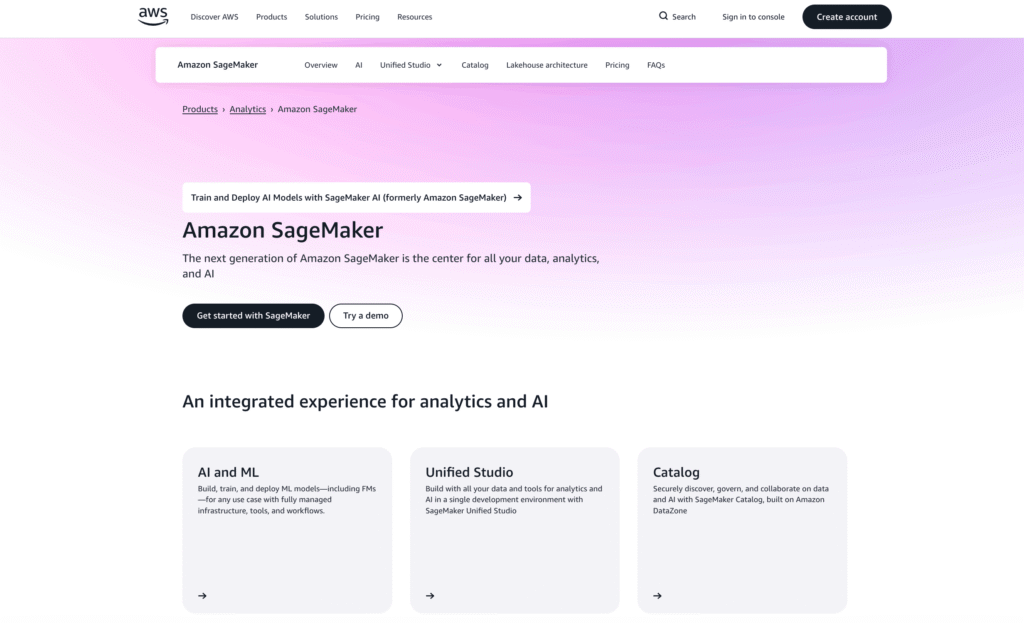Screen dimensions: 1024x623
Task: Open the Products dropdown in the top nav
Action: coord(271,16)
